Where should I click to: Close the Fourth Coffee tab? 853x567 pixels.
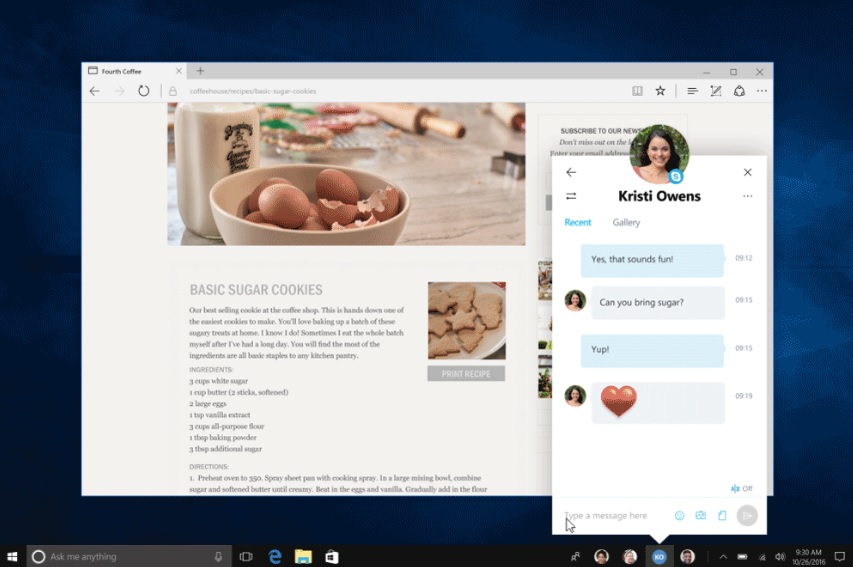(178, 71)
